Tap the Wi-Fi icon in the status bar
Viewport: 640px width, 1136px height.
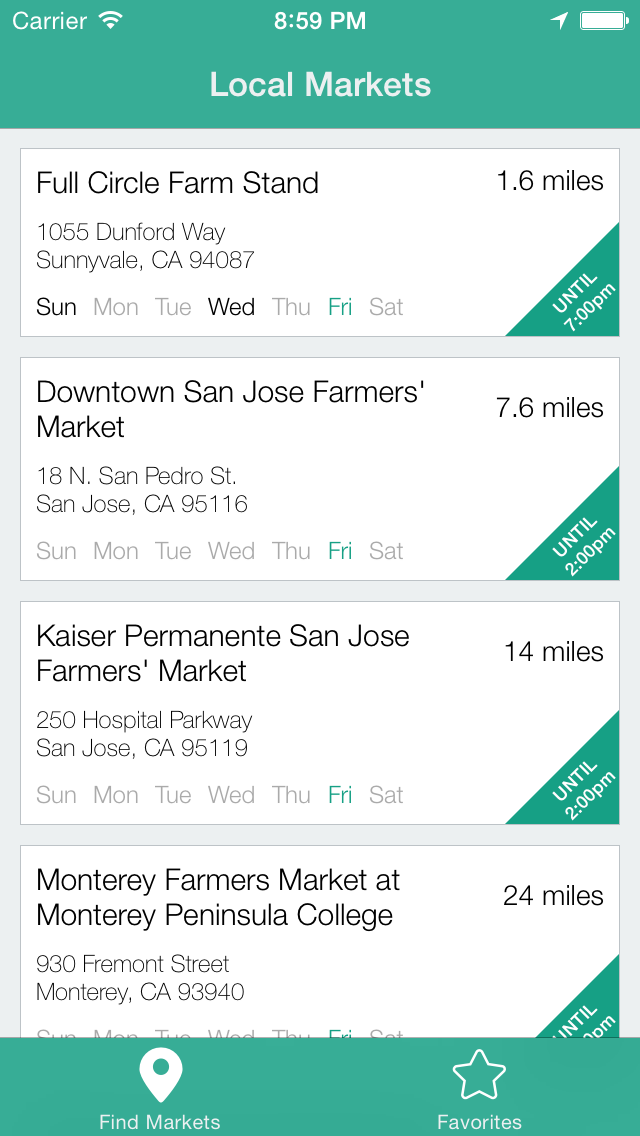coord(111,19)
